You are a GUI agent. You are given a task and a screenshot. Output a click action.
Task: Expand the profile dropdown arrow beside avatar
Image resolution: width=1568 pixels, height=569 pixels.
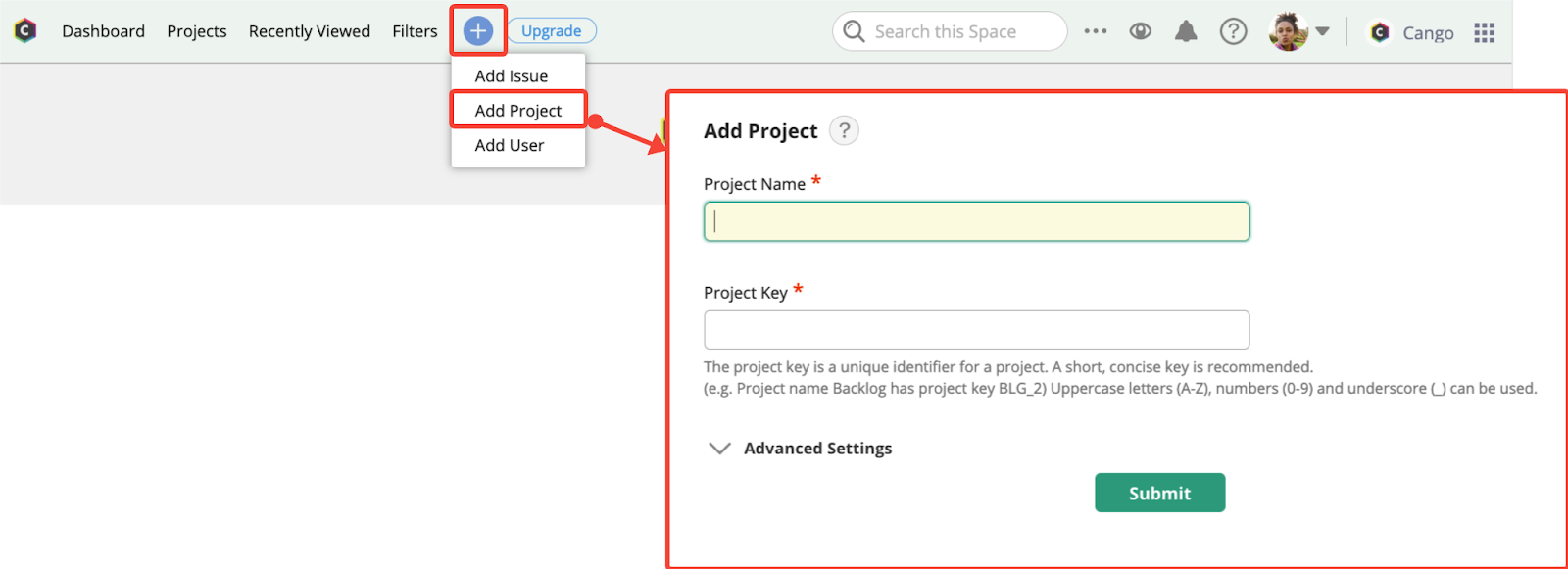tap(1322, 31)
